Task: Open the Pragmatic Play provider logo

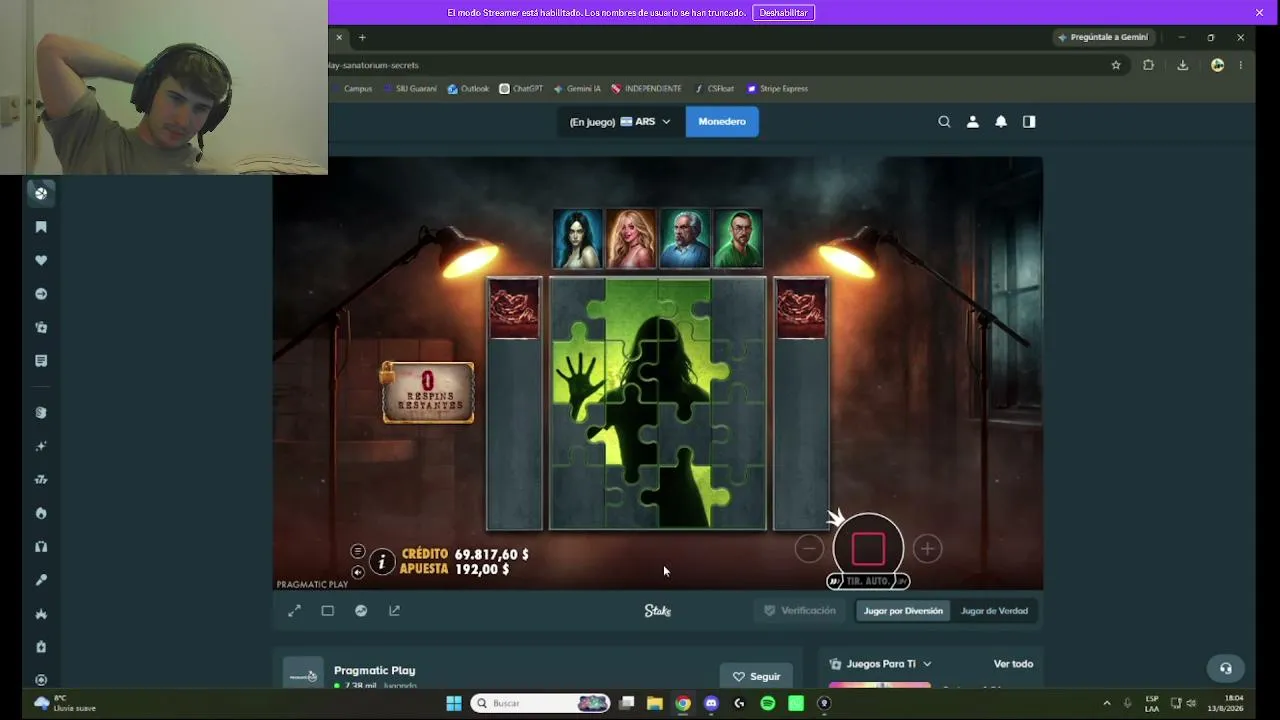Action: 302,676
